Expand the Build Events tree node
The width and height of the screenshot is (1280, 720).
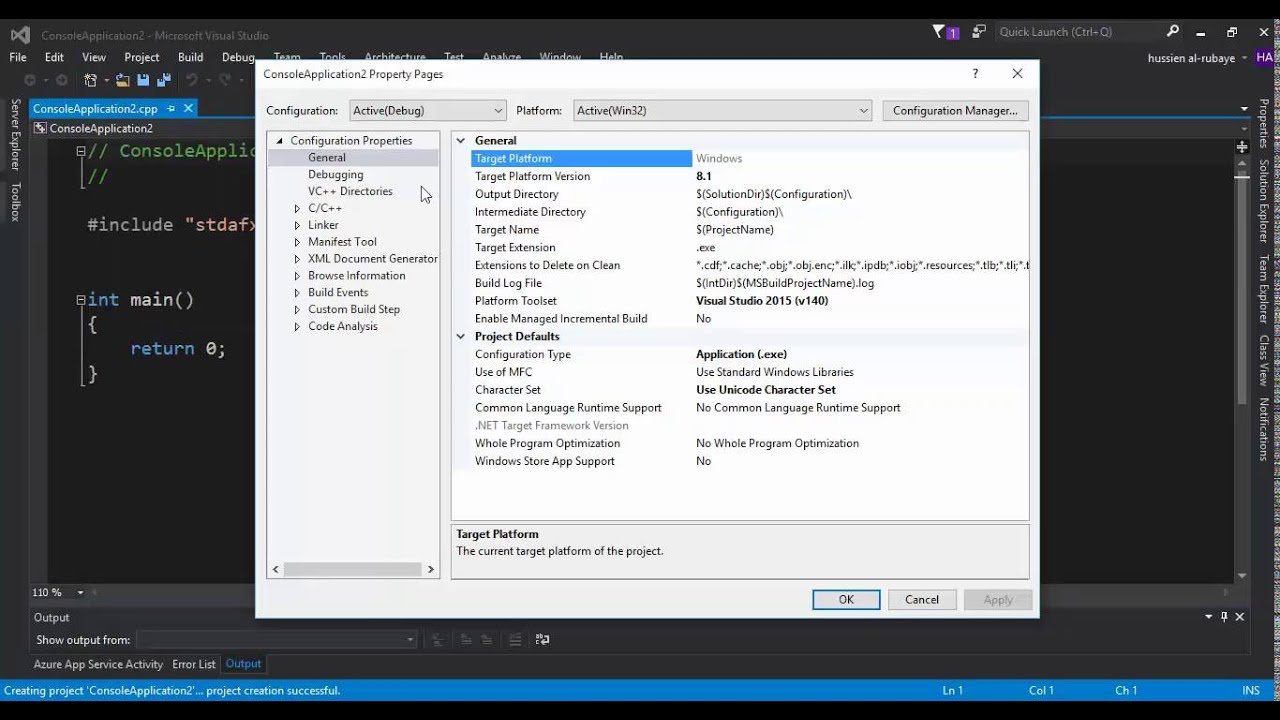point(297,293)
